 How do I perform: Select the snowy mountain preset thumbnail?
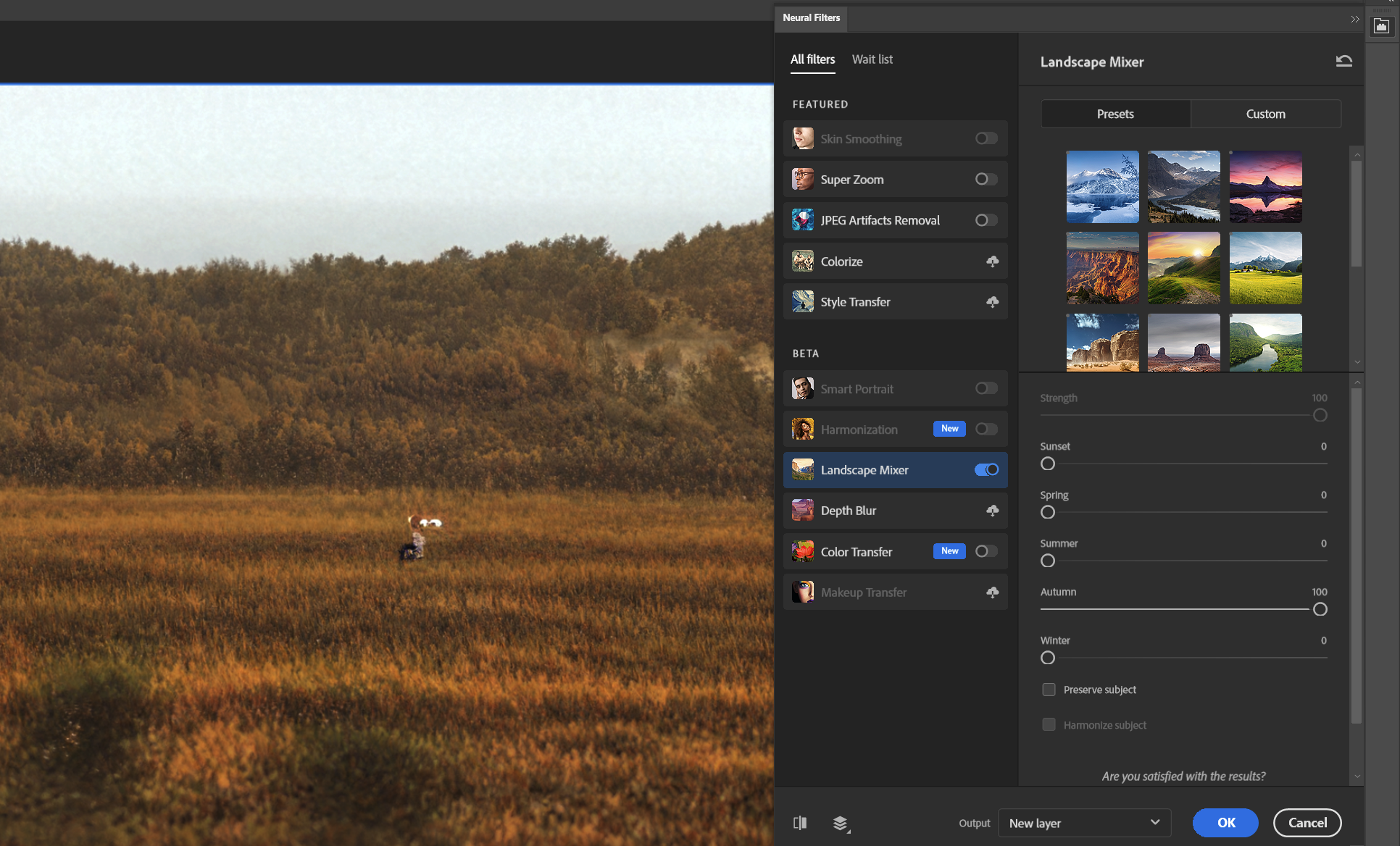point(1102,186)
